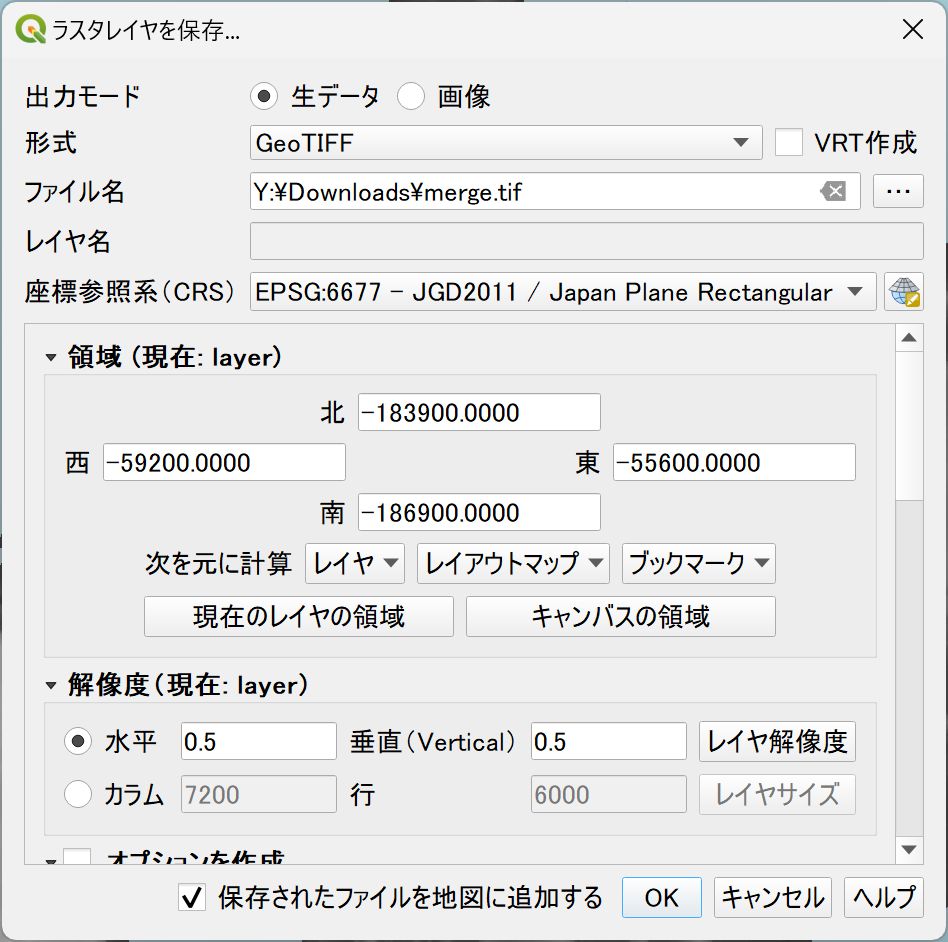Click the レイヤ解像度 button
Image resolution: width=948 pixels, height=942 pixels.
778,741
